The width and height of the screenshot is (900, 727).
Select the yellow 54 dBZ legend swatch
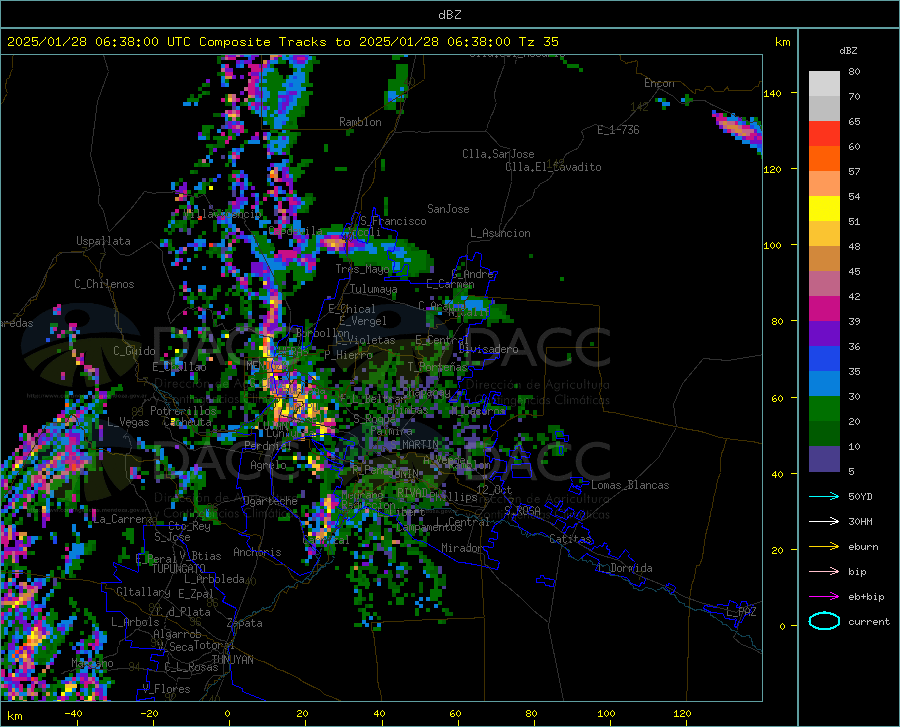824,209
